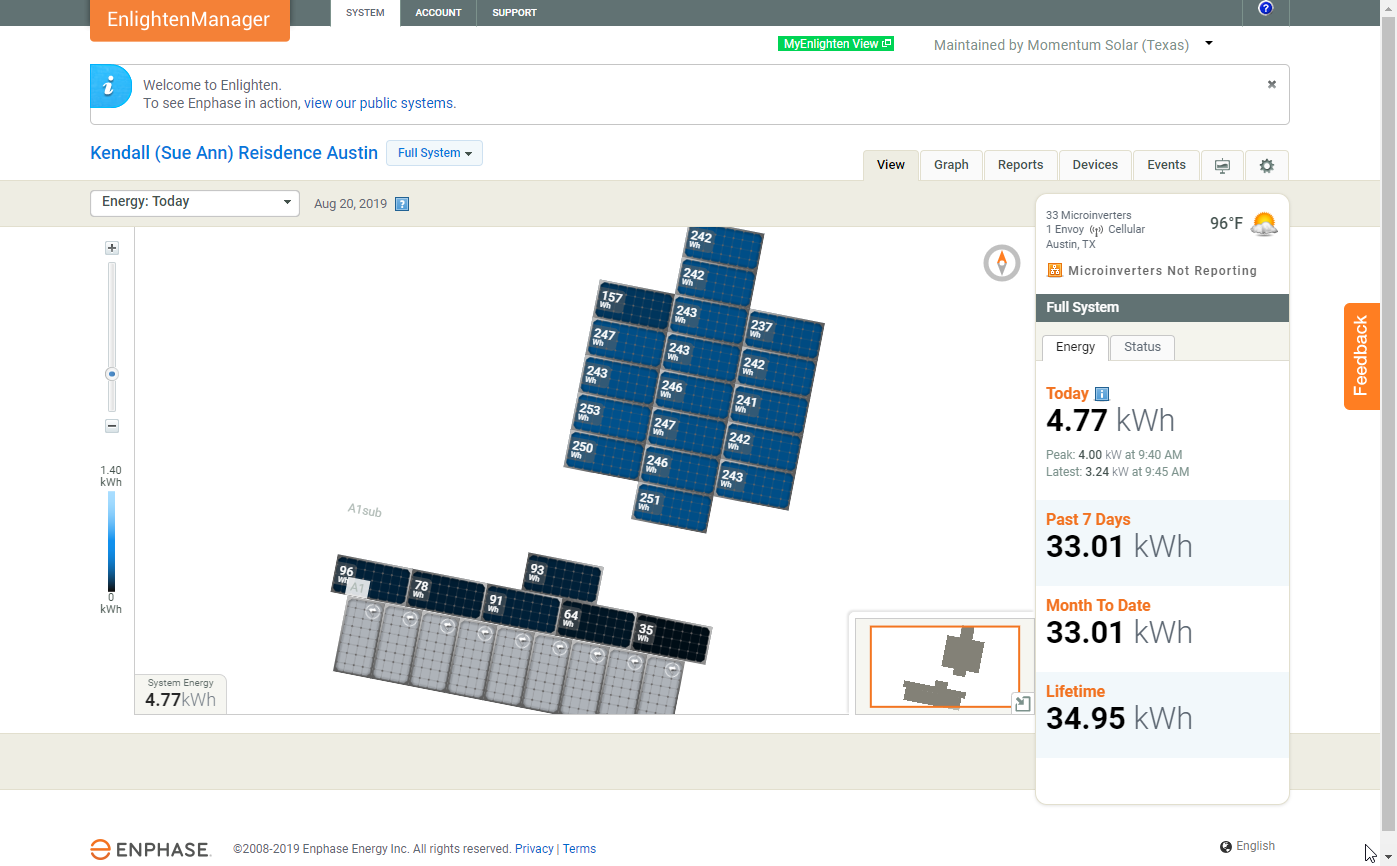
Task: Click the MyEnlighten View button
Action: 836,44
